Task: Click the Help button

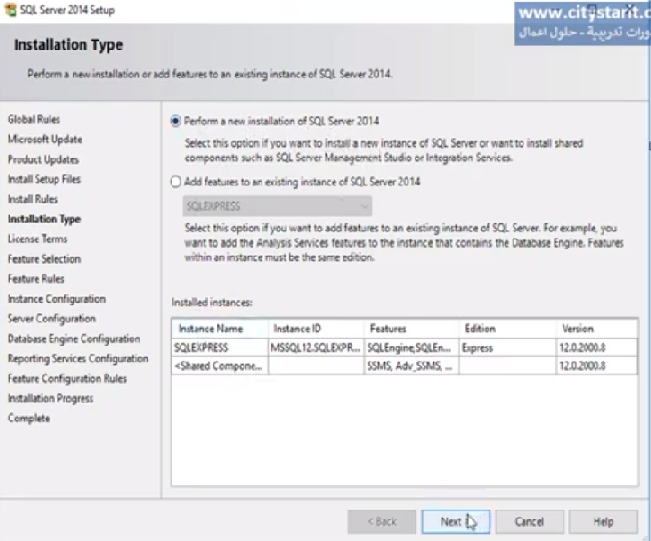Action: (x=603, y=522)
